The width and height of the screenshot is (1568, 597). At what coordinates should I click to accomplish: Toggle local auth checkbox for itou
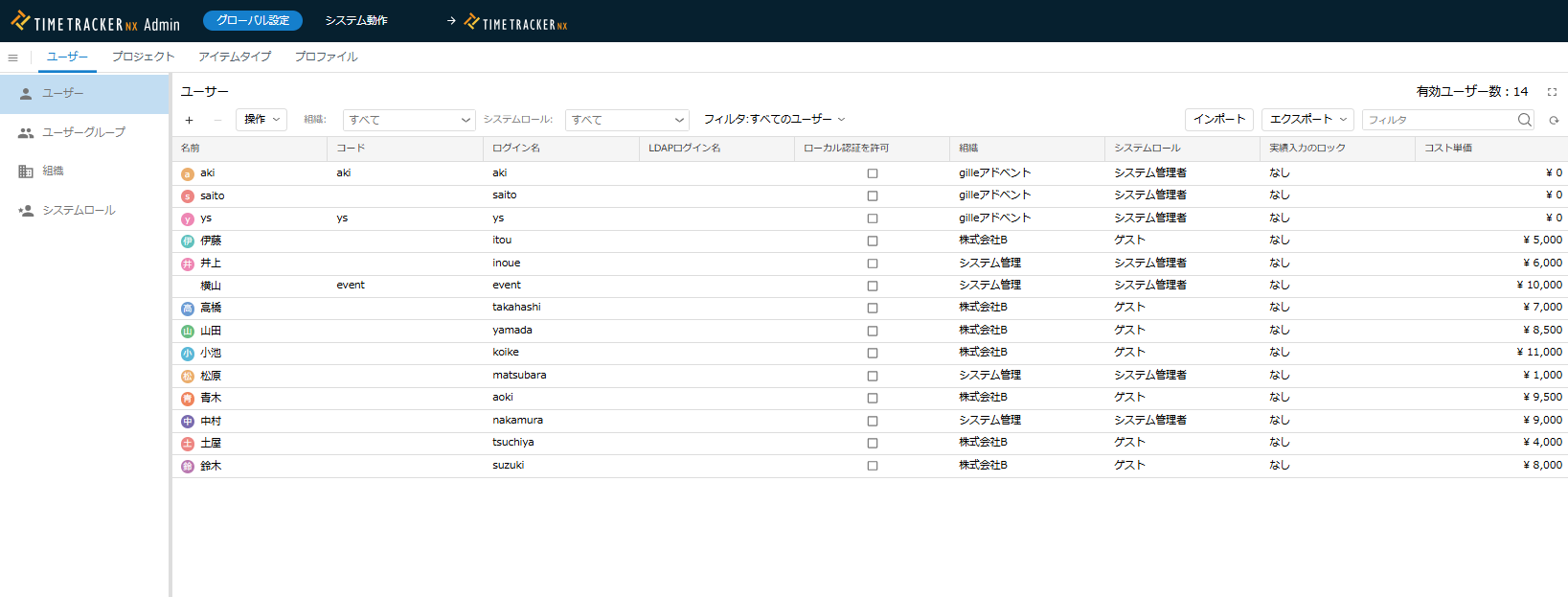[x=873, y=241]
